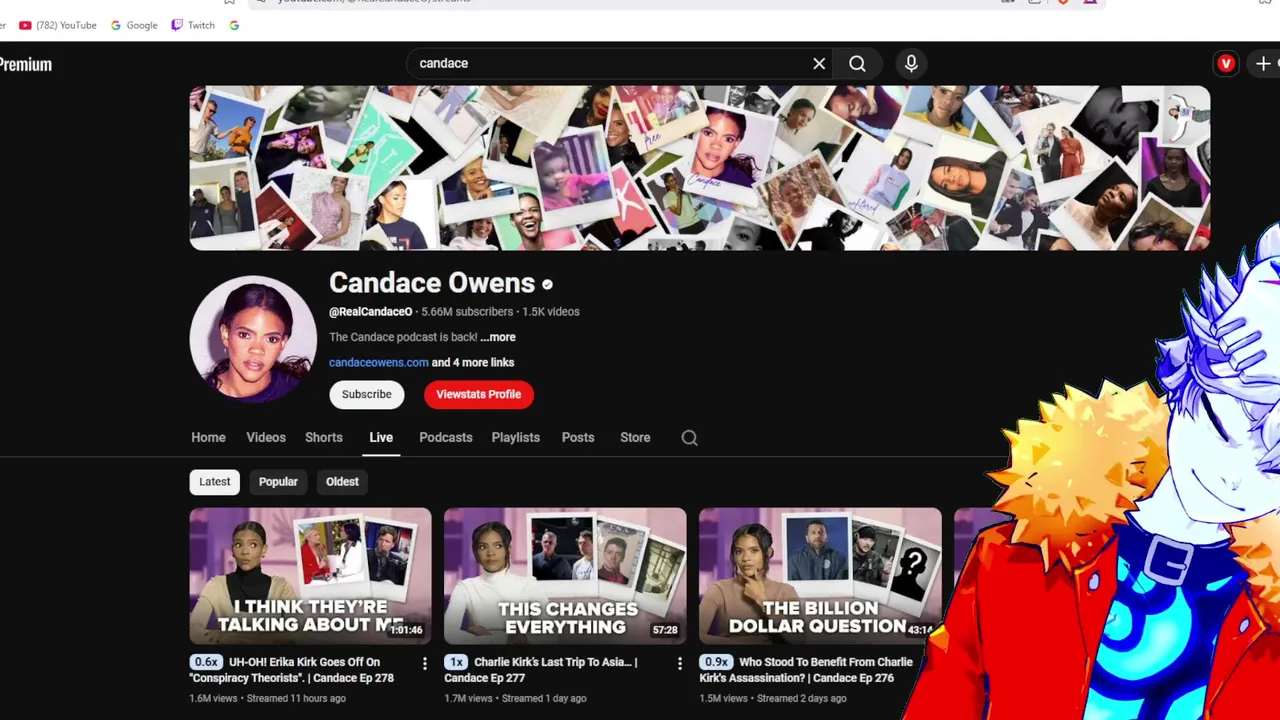Clear the search box with the X icon

click(x=819, y=63)
